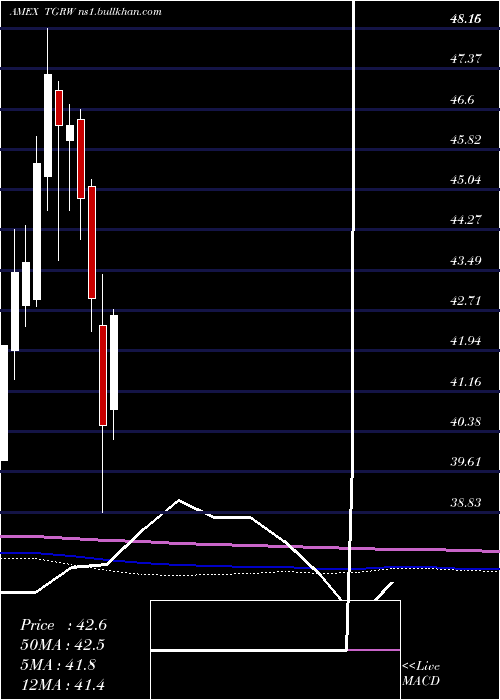
Task: Click the 41.16 price axis label
Action: click(467, 382)
